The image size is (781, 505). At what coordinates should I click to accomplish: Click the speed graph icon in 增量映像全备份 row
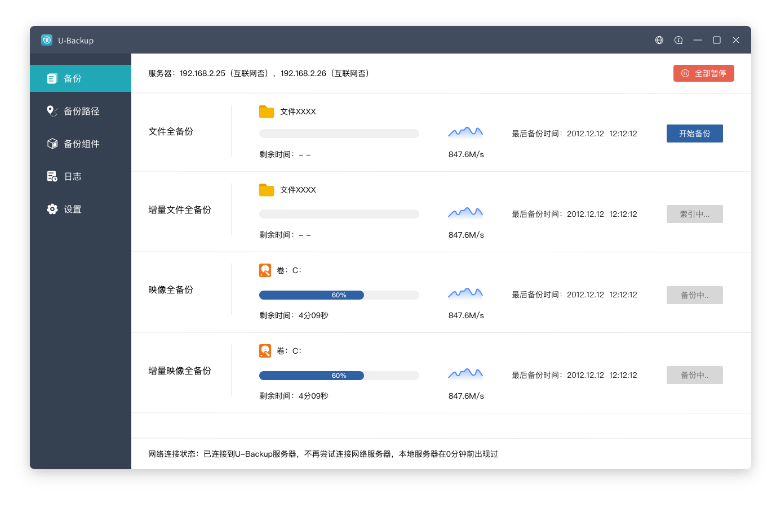[465, 374]
